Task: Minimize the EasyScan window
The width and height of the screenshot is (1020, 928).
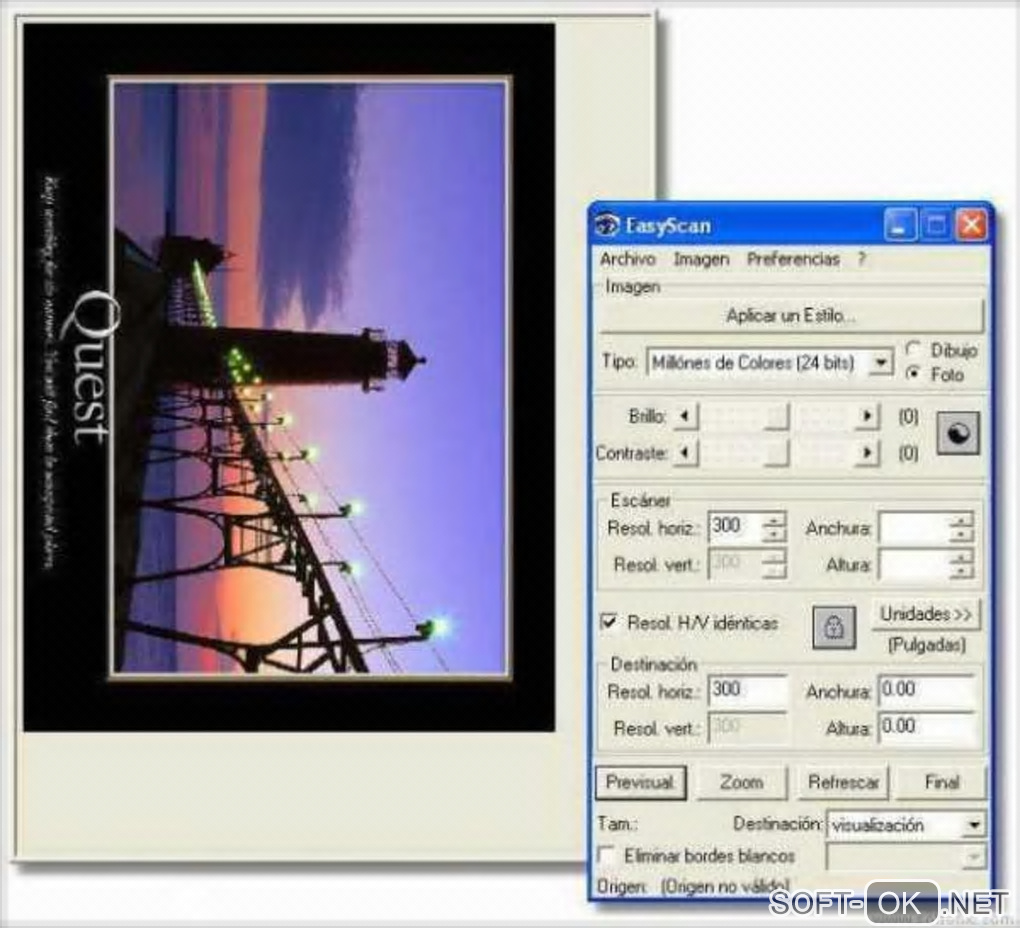Action: click(x=900, y=226)
